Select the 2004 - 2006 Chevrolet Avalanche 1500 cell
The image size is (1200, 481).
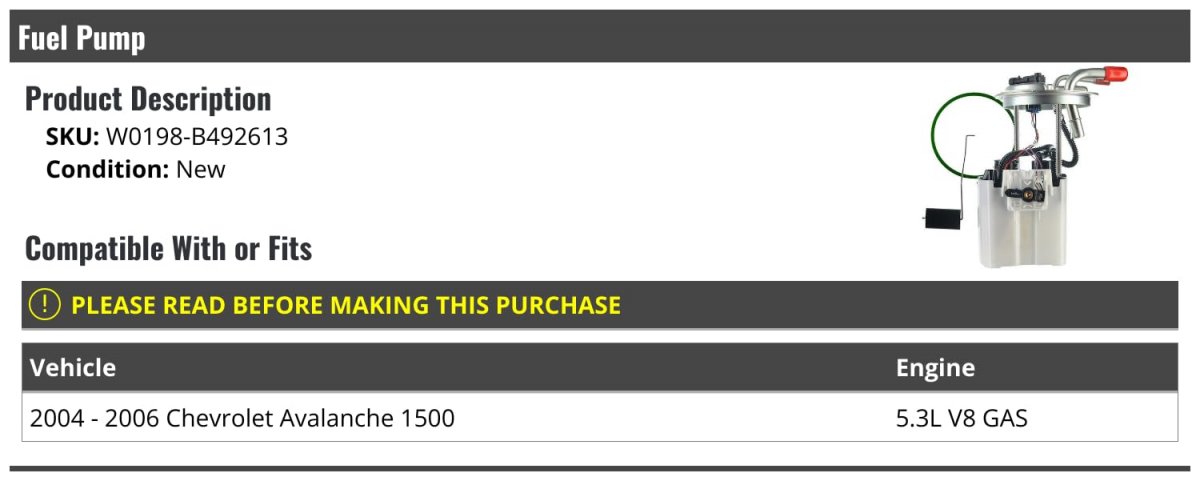click(x=243, y=418)
